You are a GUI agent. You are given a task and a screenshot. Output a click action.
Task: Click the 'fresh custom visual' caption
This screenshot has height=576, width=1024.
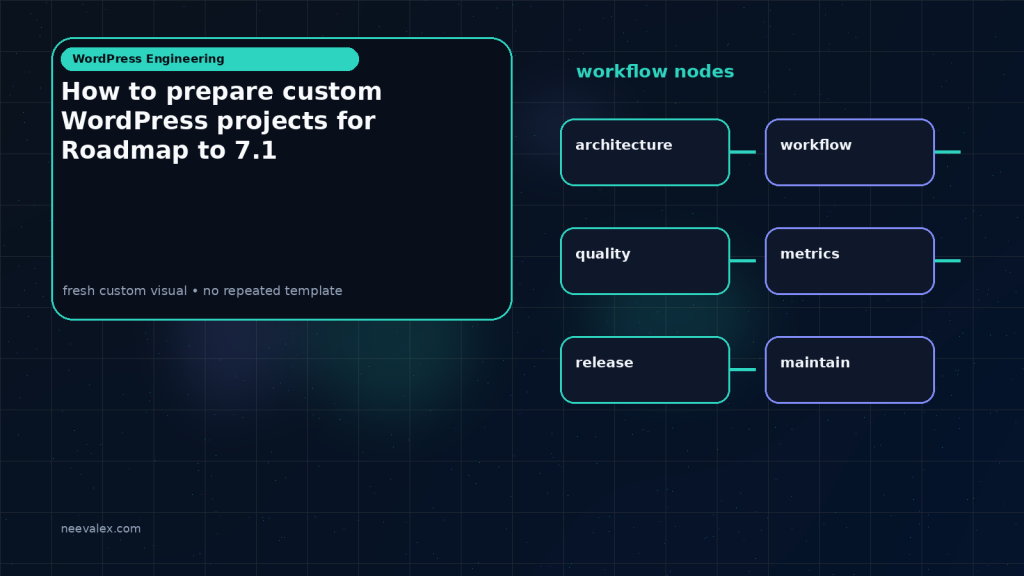[202, 291]
